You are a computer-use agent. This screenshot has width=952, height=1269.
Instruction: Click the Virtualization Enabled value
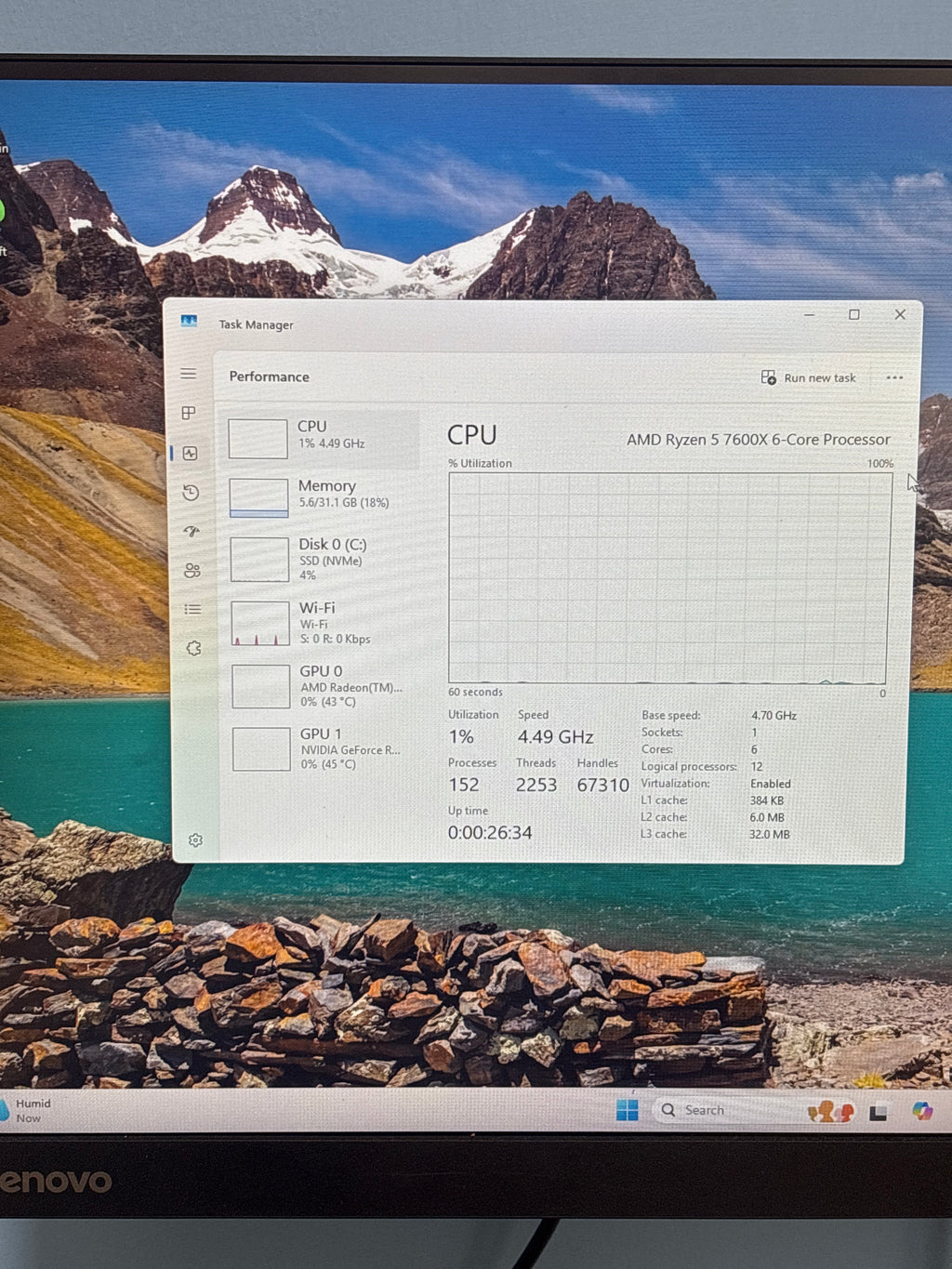771,784
